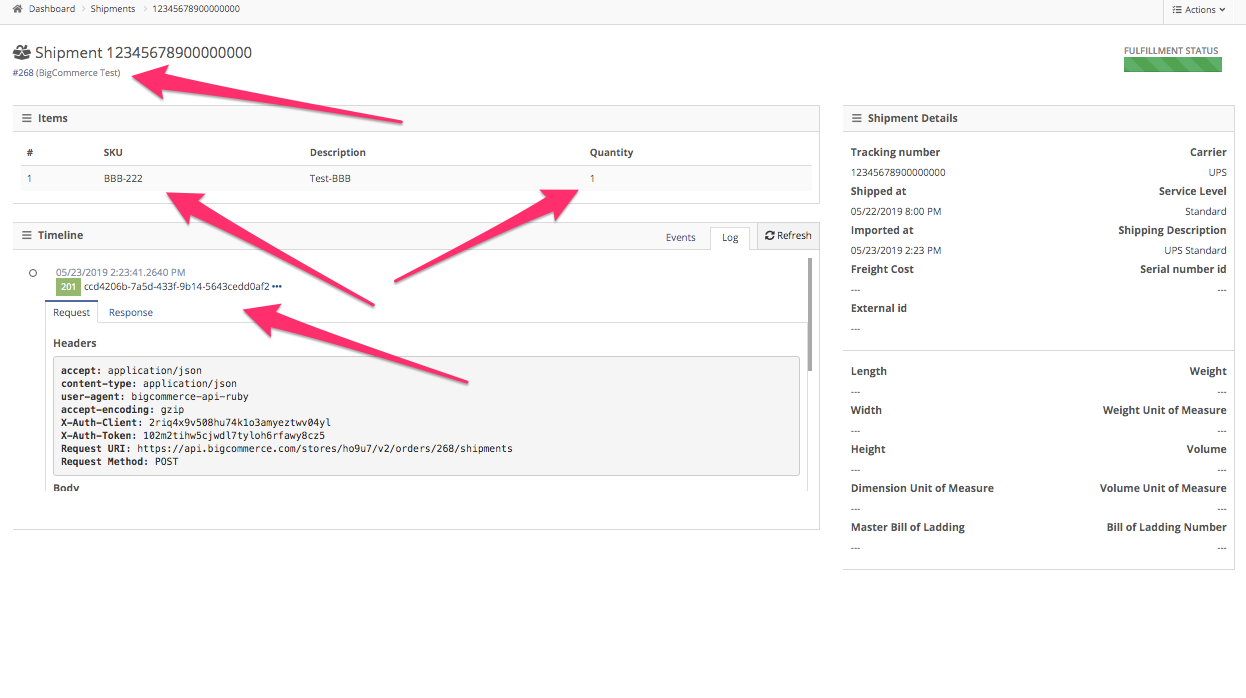Screen dimensions: 1246x698
Task: Click the green Fulfillment Status progress bar
Action: (x=1172, y=65)
